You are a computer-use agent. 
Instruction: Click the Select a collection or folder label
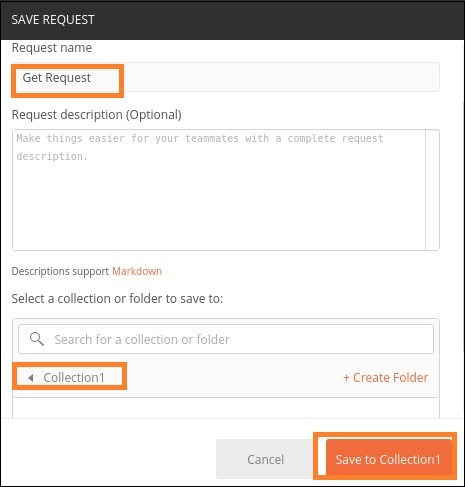(x=117, y=298)
